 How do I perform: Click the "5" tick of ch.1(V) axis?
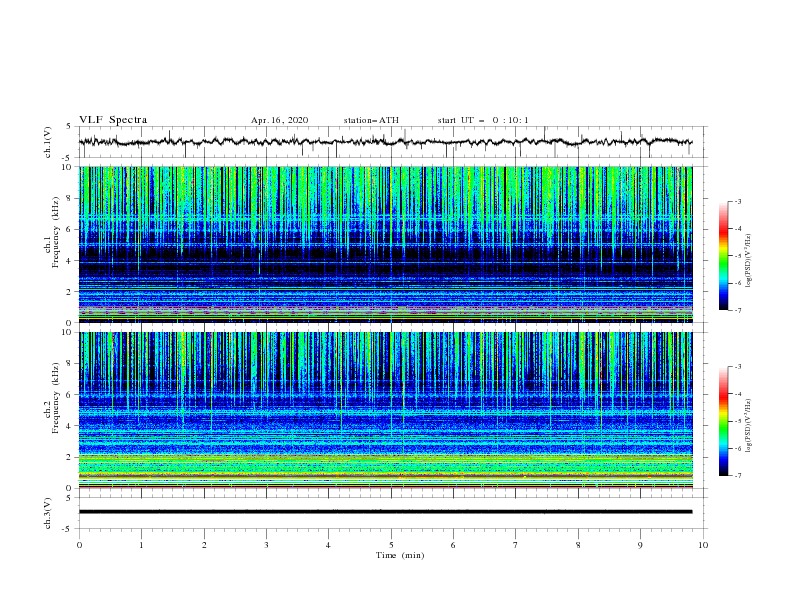(70, 127)
